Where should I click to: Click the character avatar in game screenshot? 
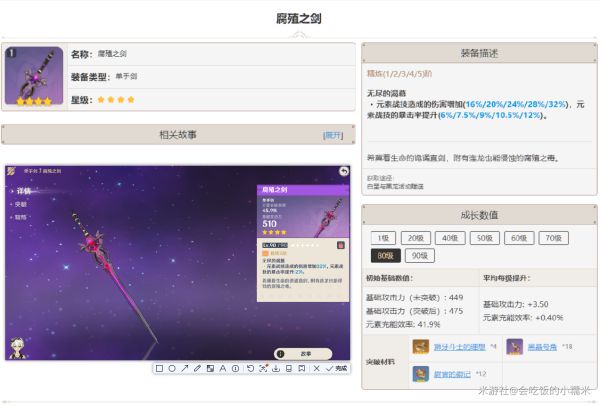click(17, 348)
